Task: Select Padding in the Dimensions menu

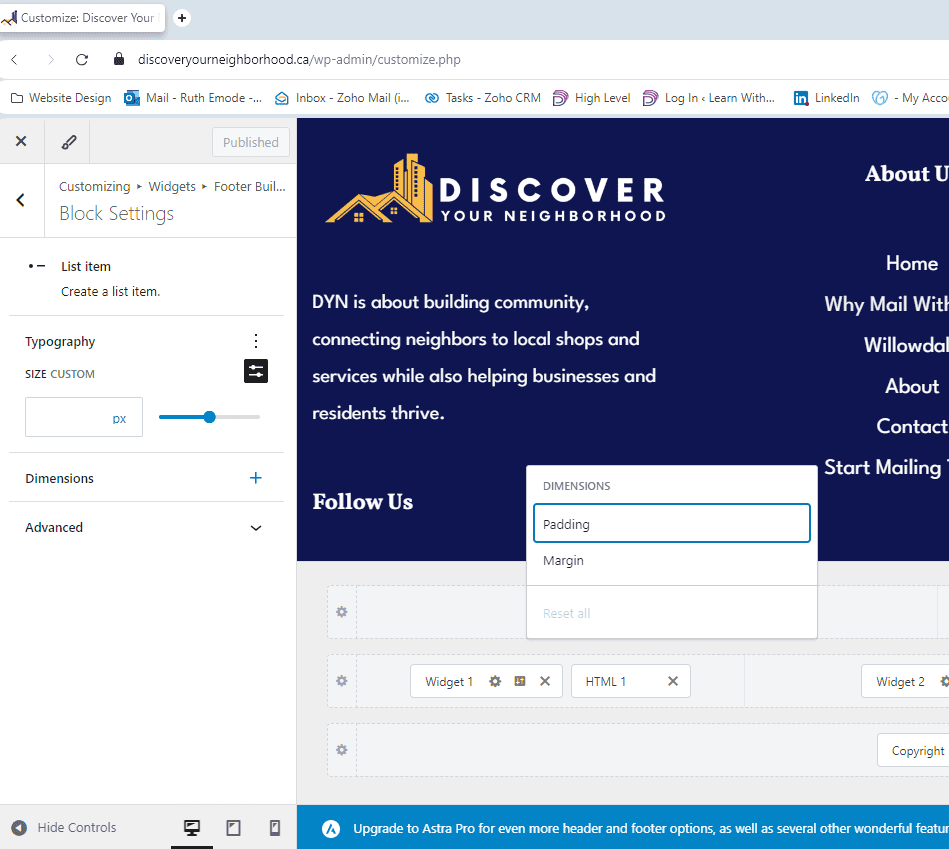Action: 671,524
